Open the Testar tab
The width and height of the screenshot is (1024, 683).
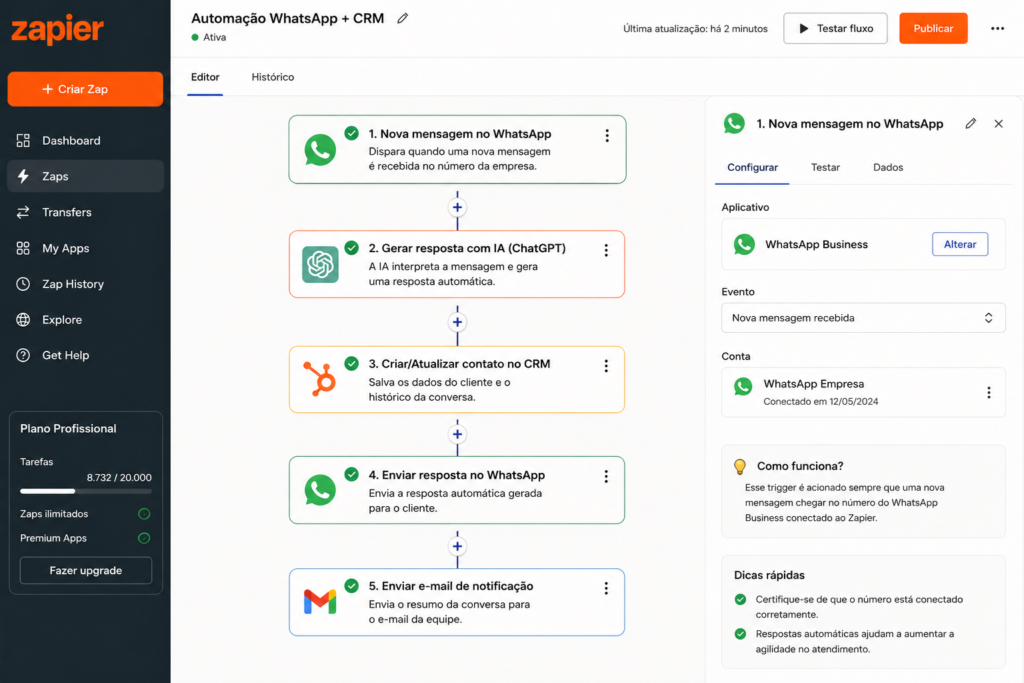(825, 167)
